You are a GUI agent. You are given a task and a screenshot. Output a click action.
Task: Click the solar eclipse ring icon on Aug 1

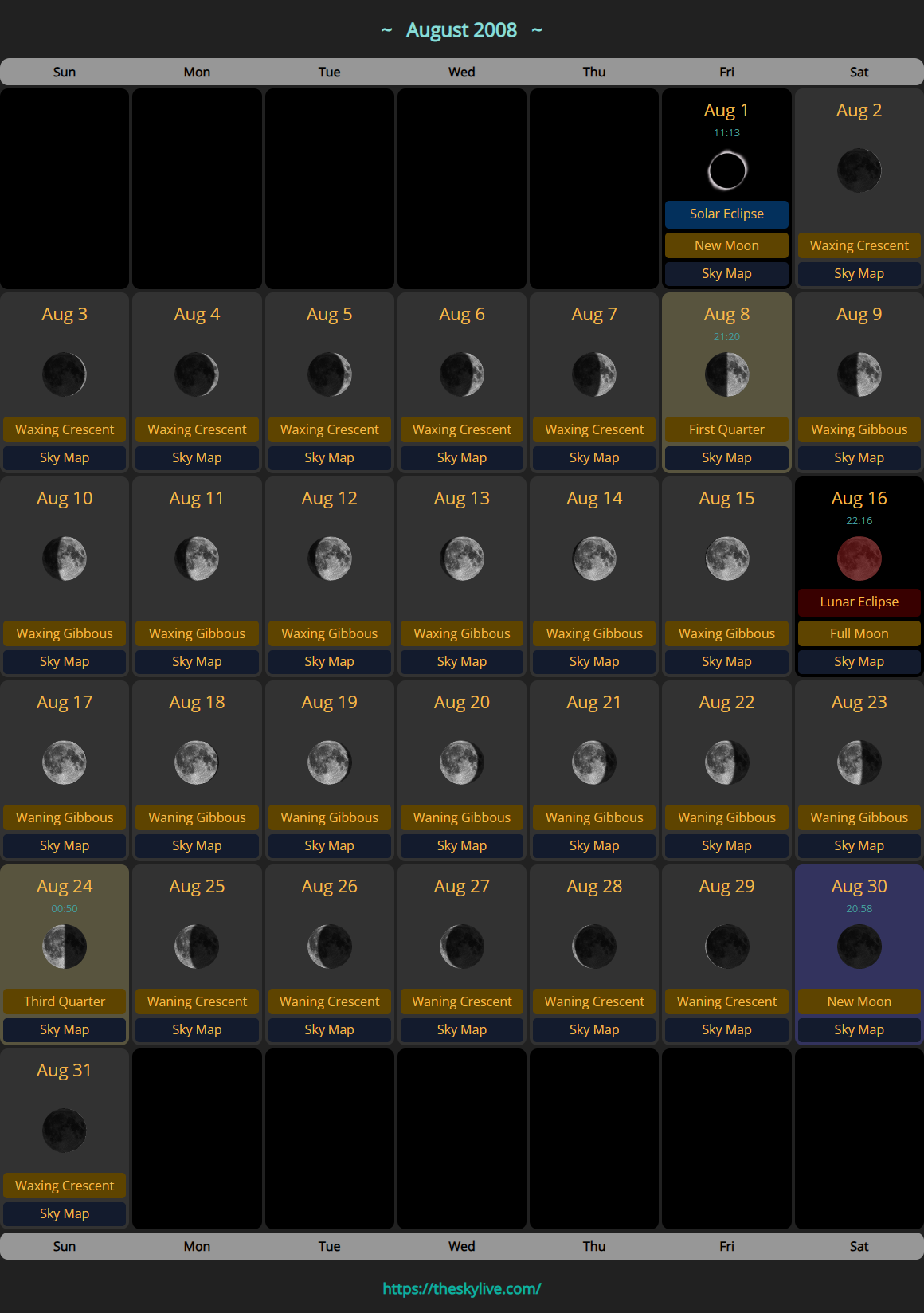(726, 170)
